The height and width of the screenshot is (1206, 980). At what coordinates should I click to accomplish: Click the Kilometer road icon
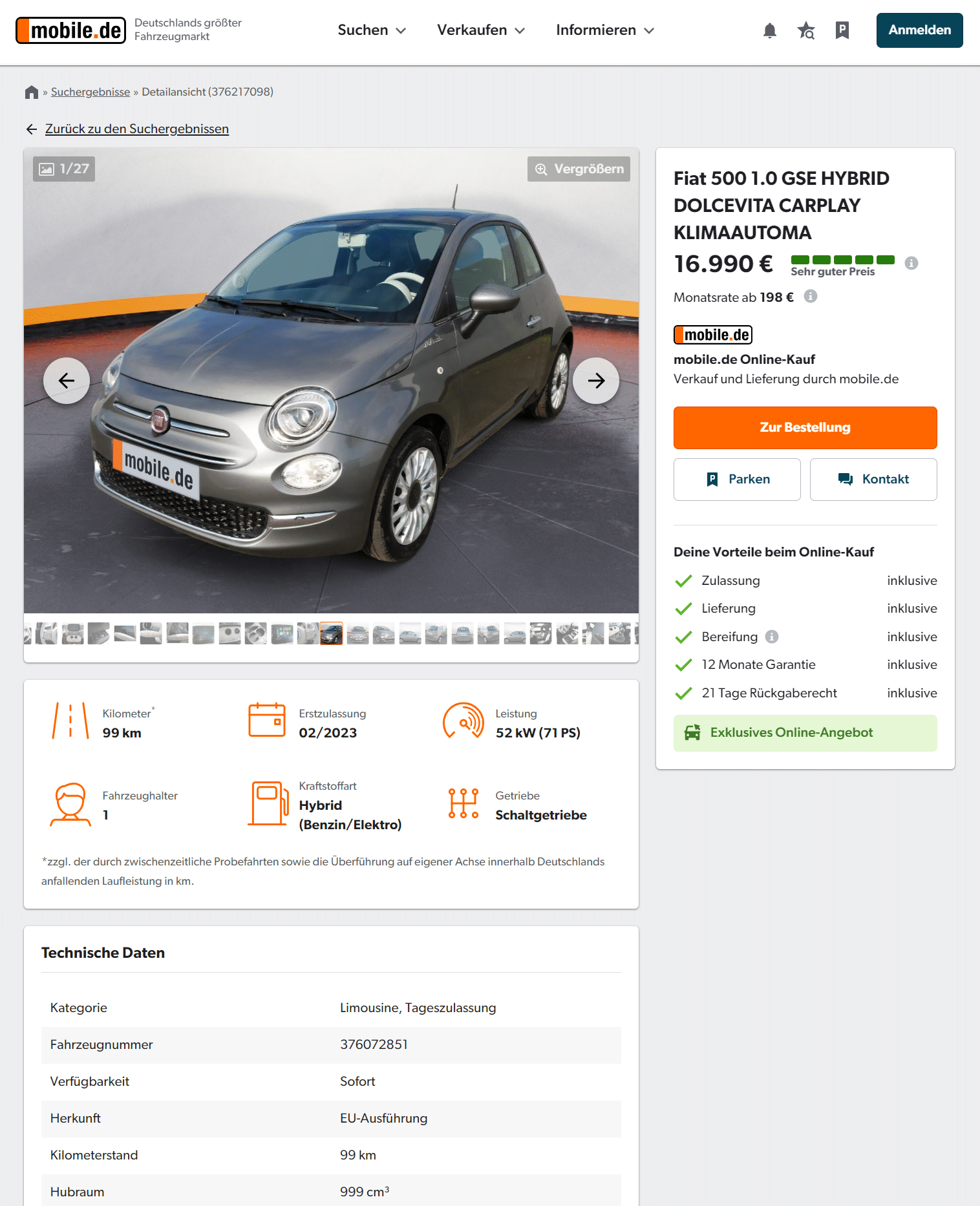70,721
